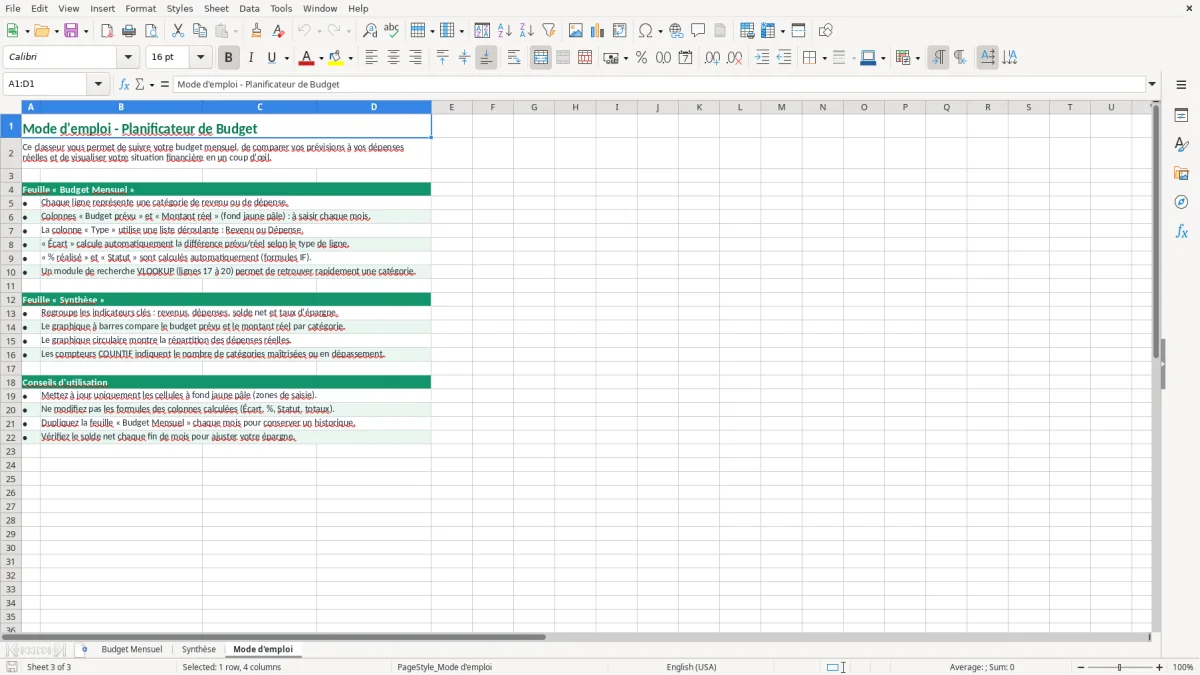Viewport: 1200px width, 675px height.
Task: Expand the formula bar
Action: (x=1152, y=84)
